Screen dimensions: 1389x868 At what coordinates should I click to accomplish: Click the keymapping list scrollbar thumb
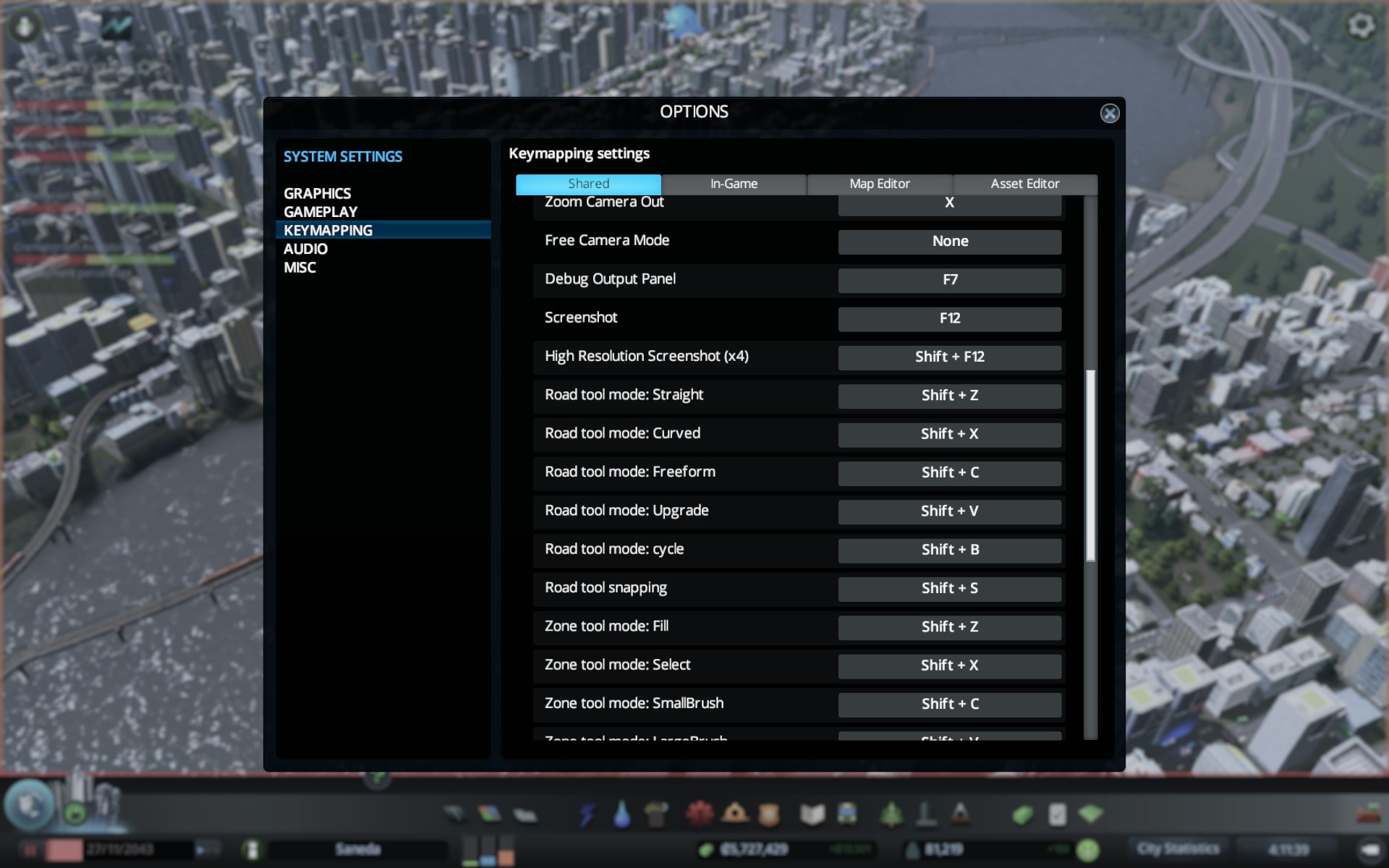[x=1090, y=465]
